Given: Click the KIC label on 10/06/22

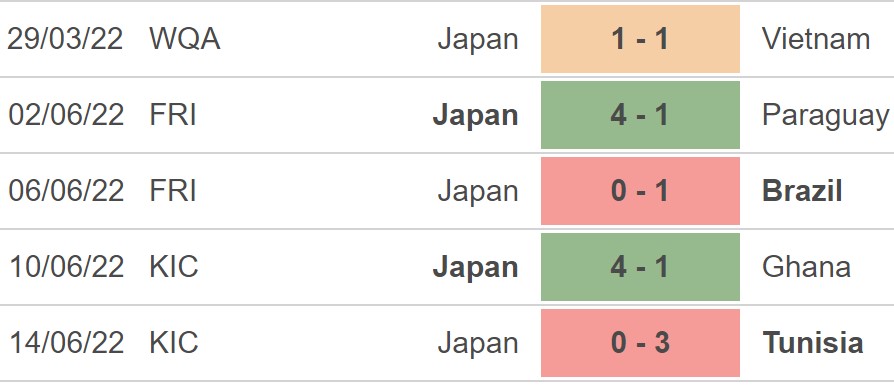Looking at the screenshot, I should [174, 266].
